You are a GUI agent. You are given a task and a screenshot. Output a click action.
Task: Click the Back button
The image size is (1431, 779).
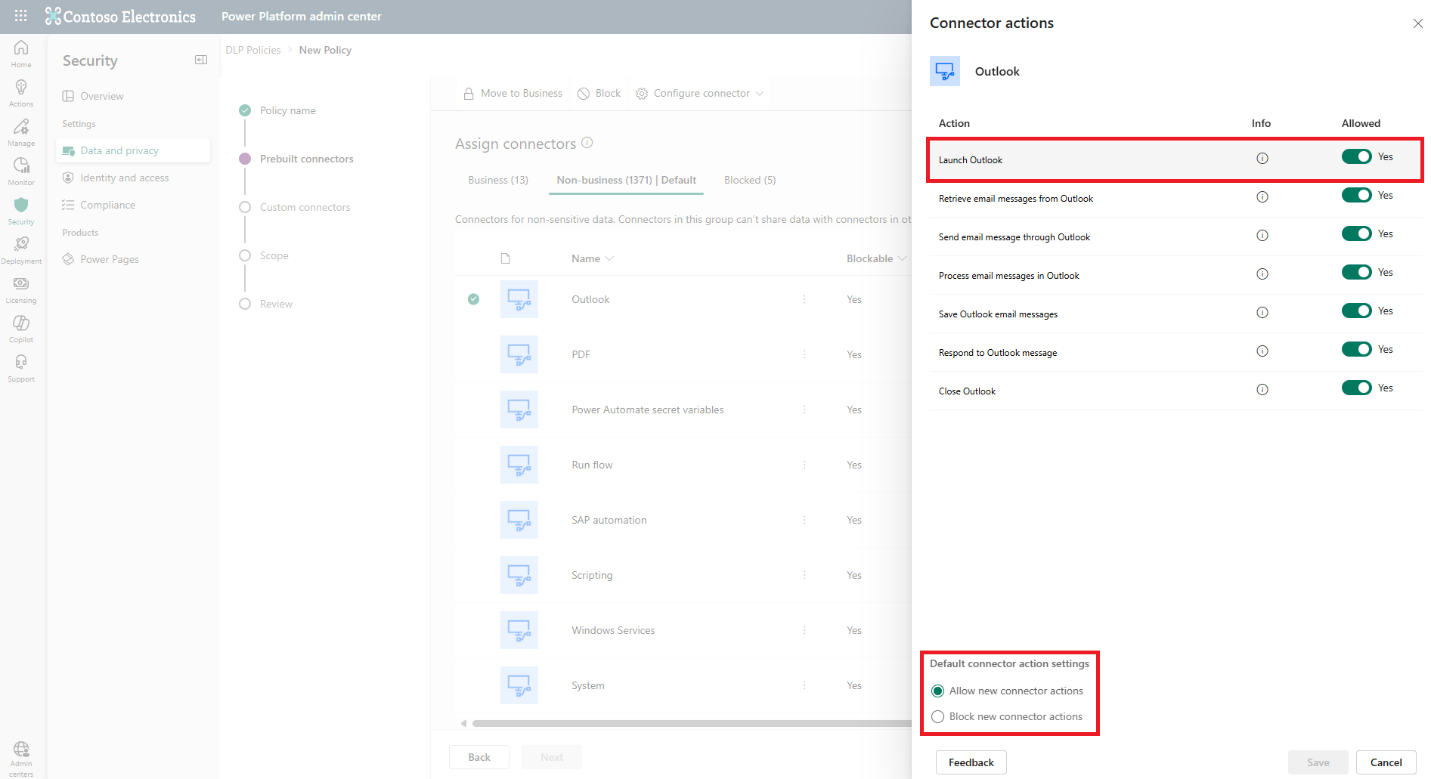tap(479, 757)
